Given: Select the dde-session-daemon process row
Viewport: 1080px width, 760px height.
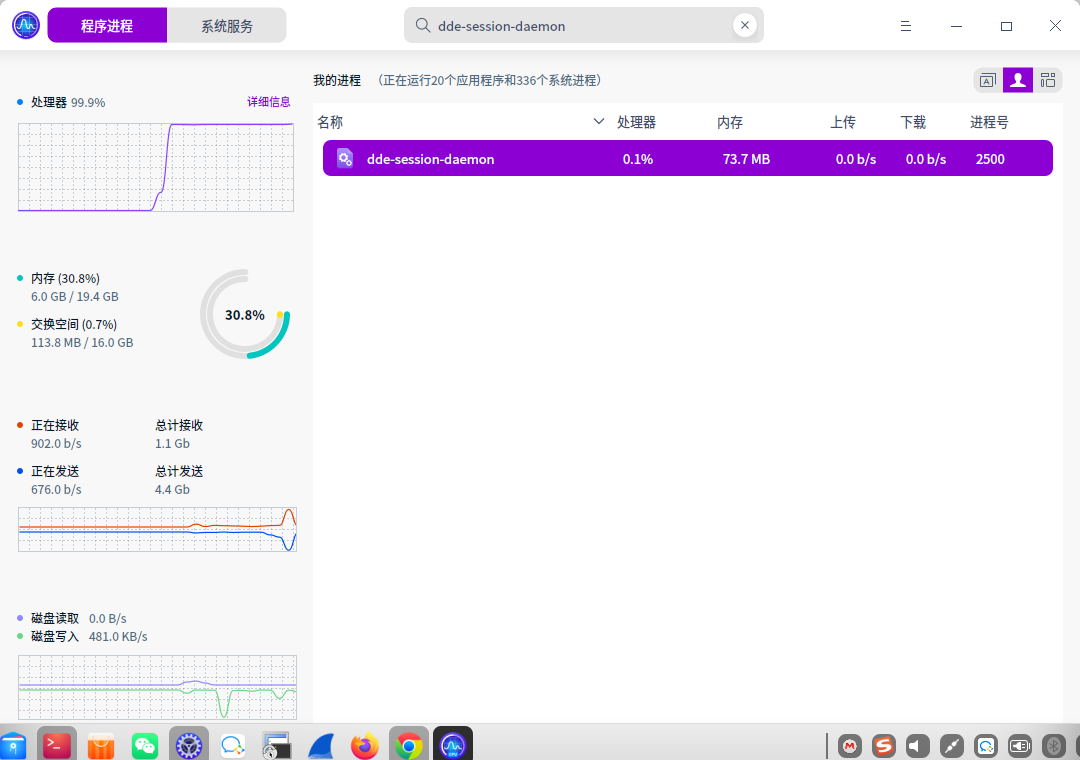Looking at the screenshot, I should click(687, 158).
